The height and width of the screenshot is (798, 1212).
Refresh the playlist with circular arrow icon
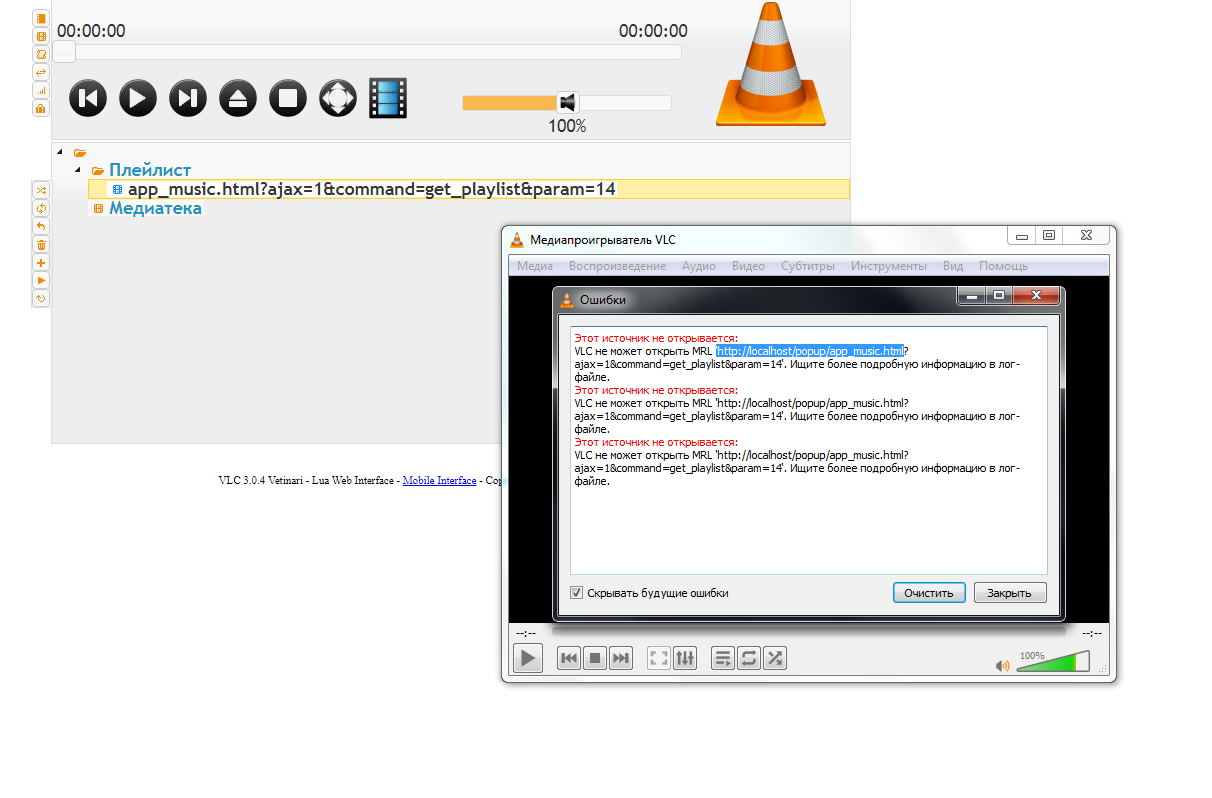coord(41,298)
